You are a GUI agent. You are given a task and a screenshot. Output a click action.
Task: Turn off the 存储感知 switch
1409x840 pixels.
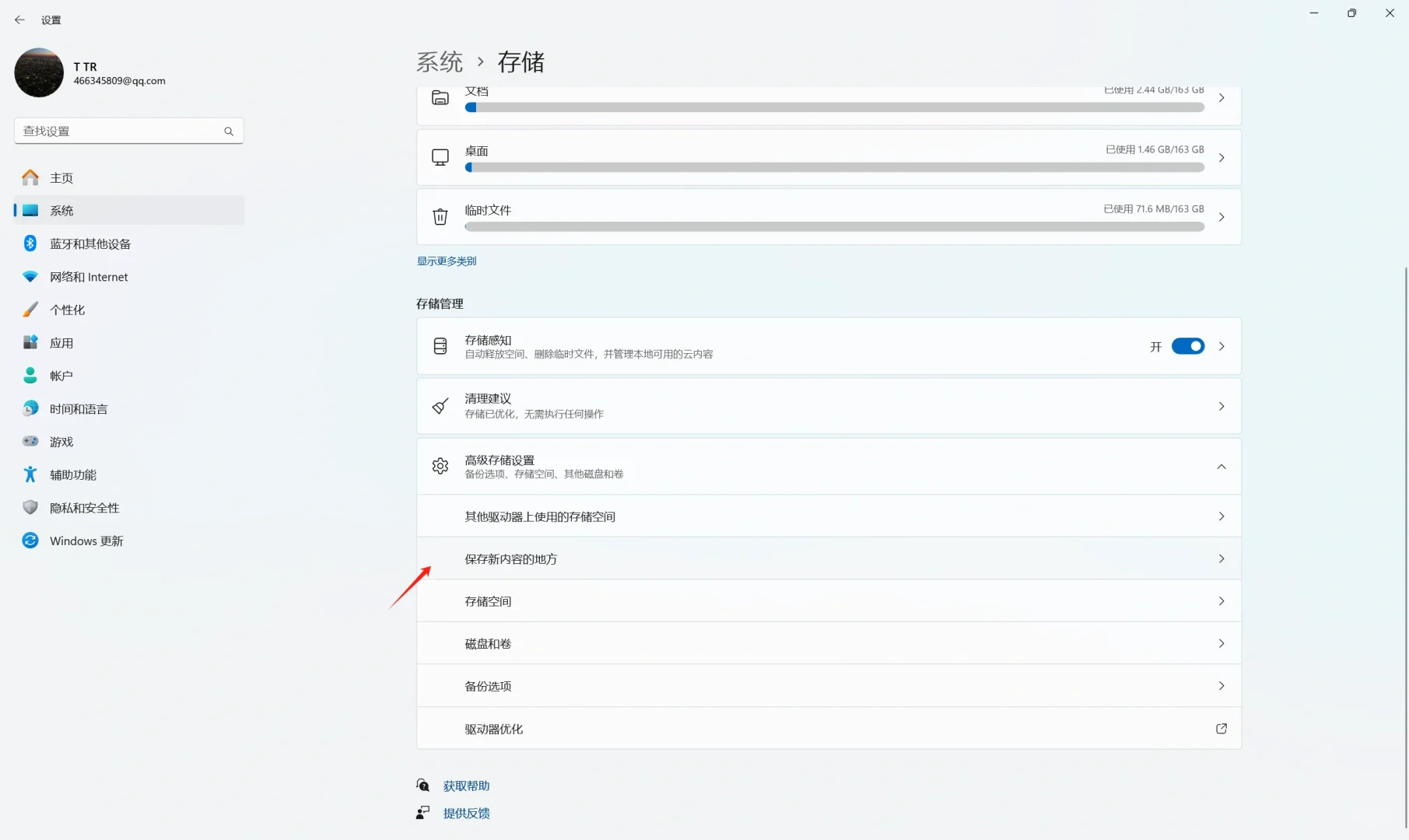(x=1188, y=346)
